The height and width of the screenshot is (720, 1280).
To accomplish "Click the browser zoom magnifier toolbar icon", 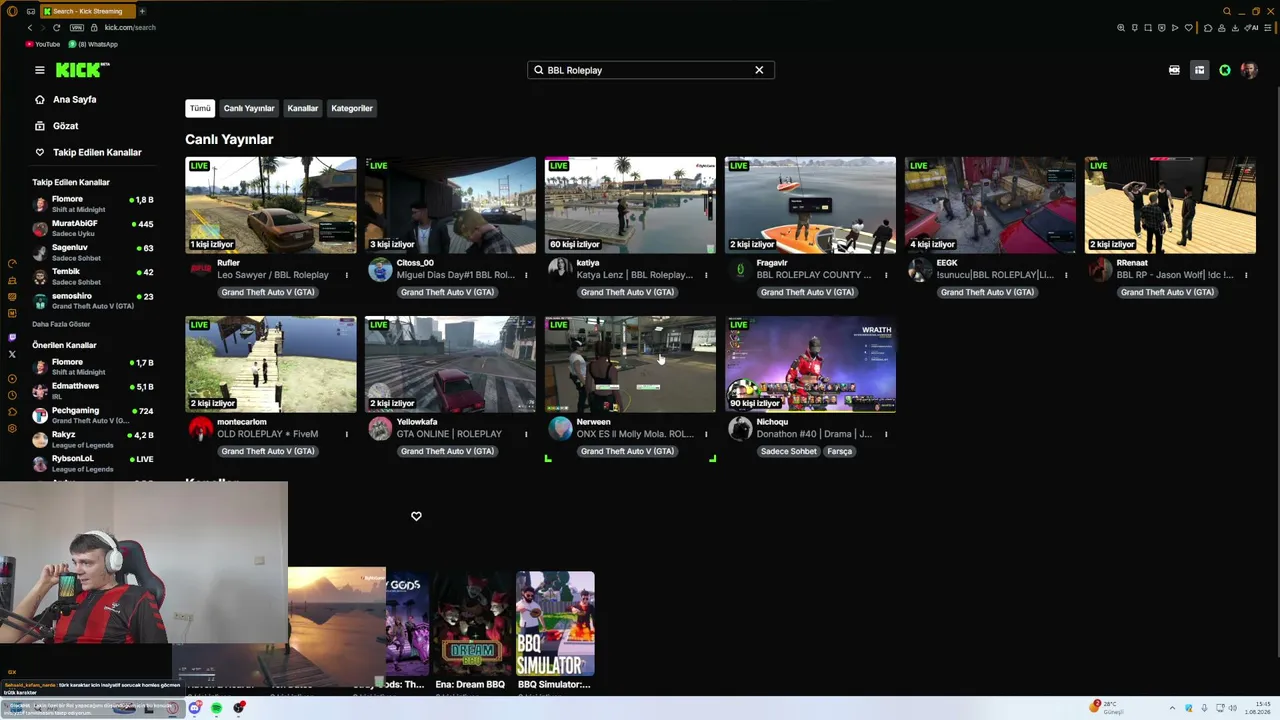I will (1121, 28).
